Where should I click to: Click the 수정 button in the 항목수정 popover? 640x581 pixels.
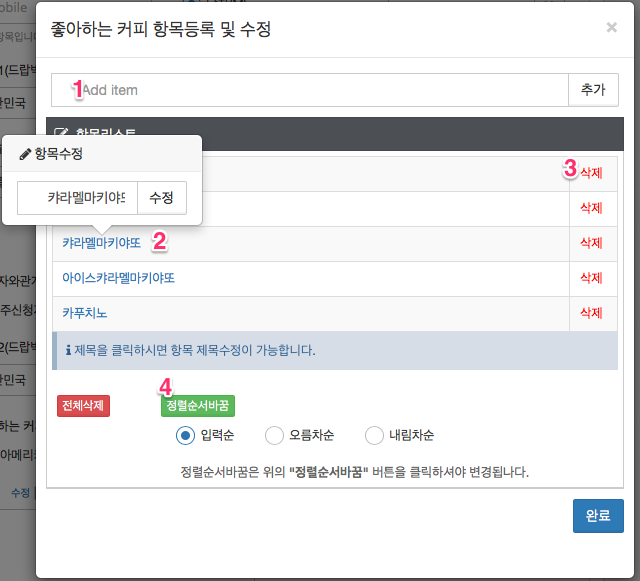coord(162,198)
